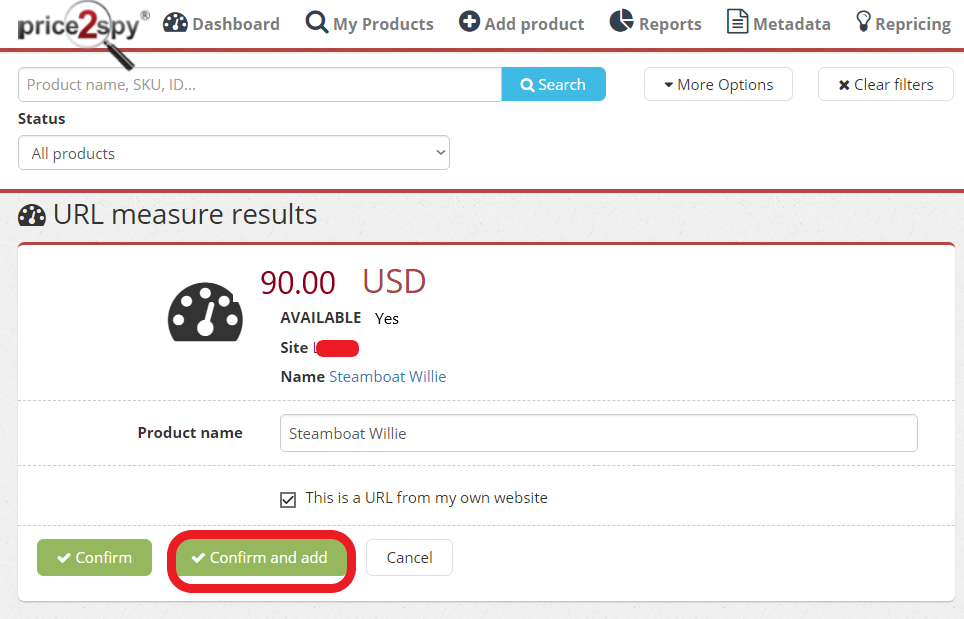Click the gauge icon beside the URL measure results heading
The height and width of the screenshot is (619, 964).
coord(32,215)
